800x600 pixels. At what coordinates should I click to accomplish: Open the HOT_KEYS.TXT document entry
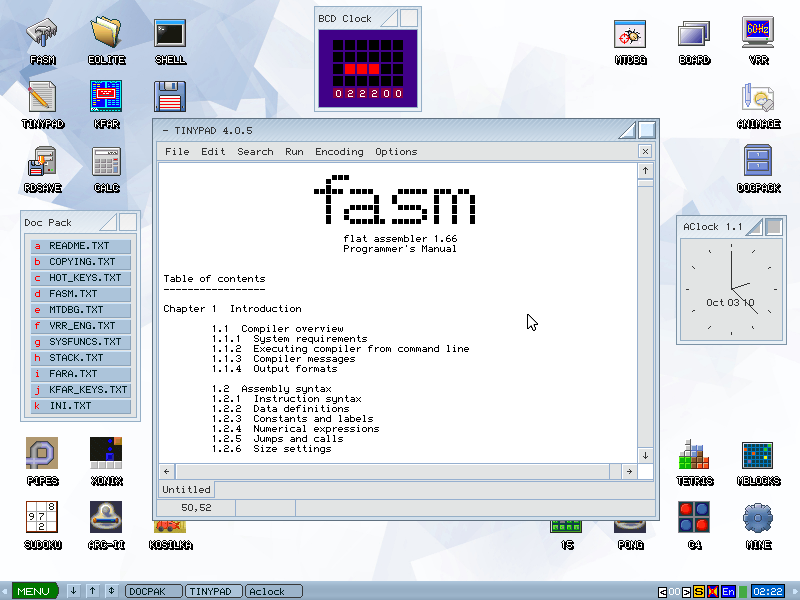point(82,278)
